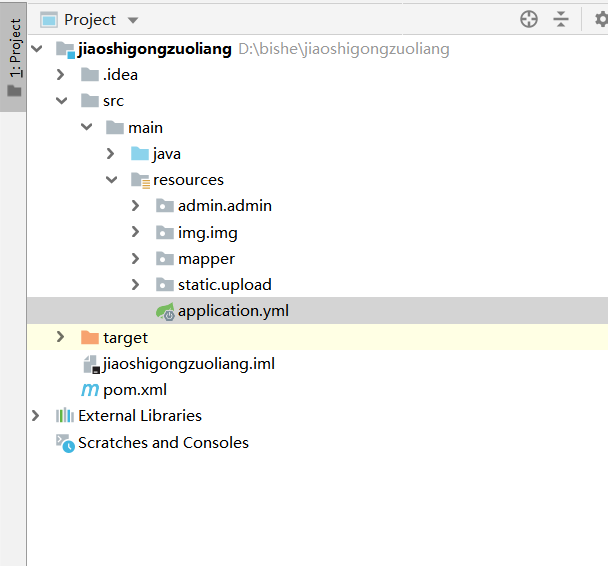Click the orange target folder icon
Viewport: 608px width, 566px height.
tap(90, 338)
